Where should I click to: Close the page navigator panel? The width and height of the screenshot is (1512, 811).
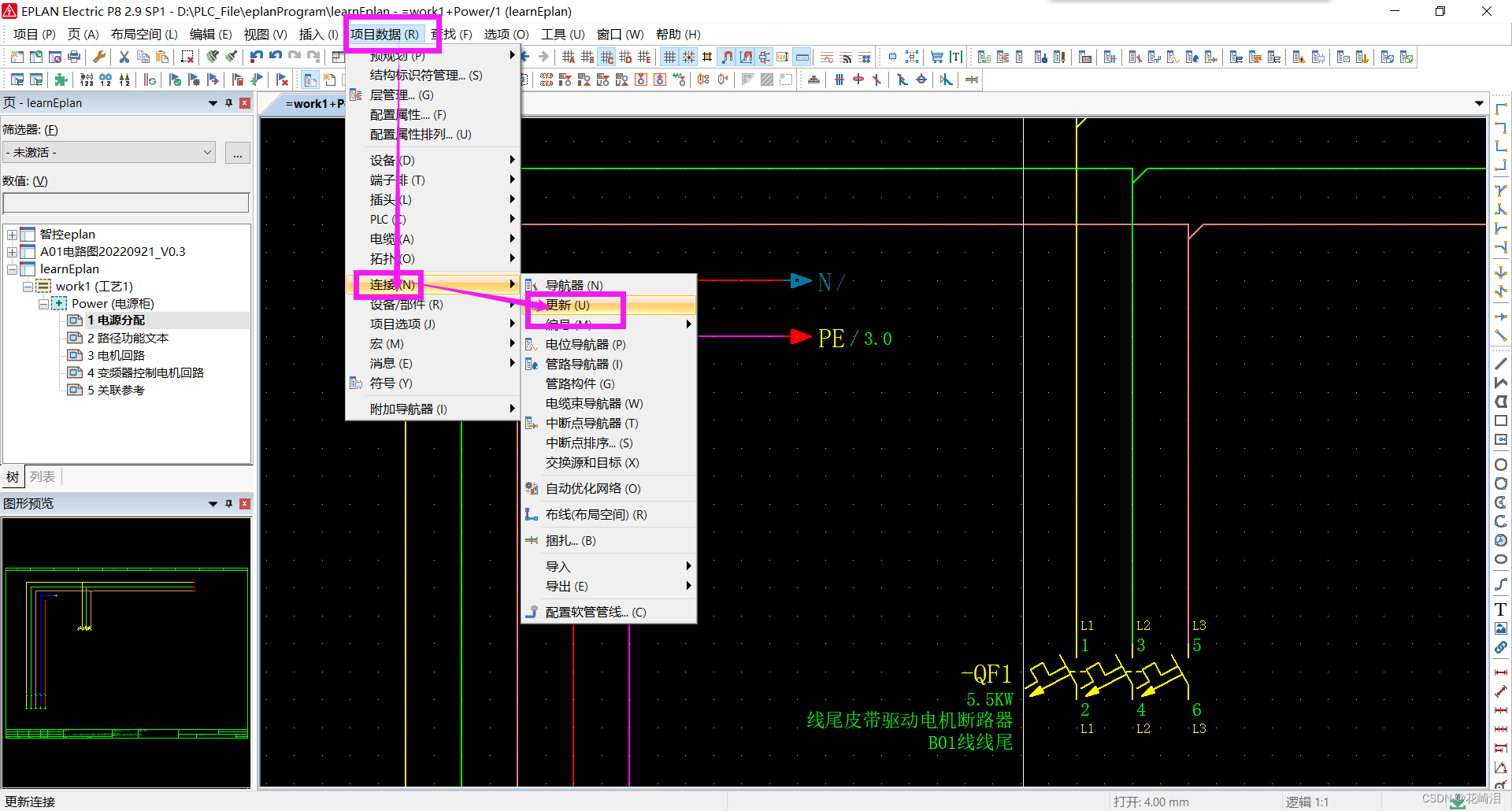pyautogui.click(x=245, y=103)
